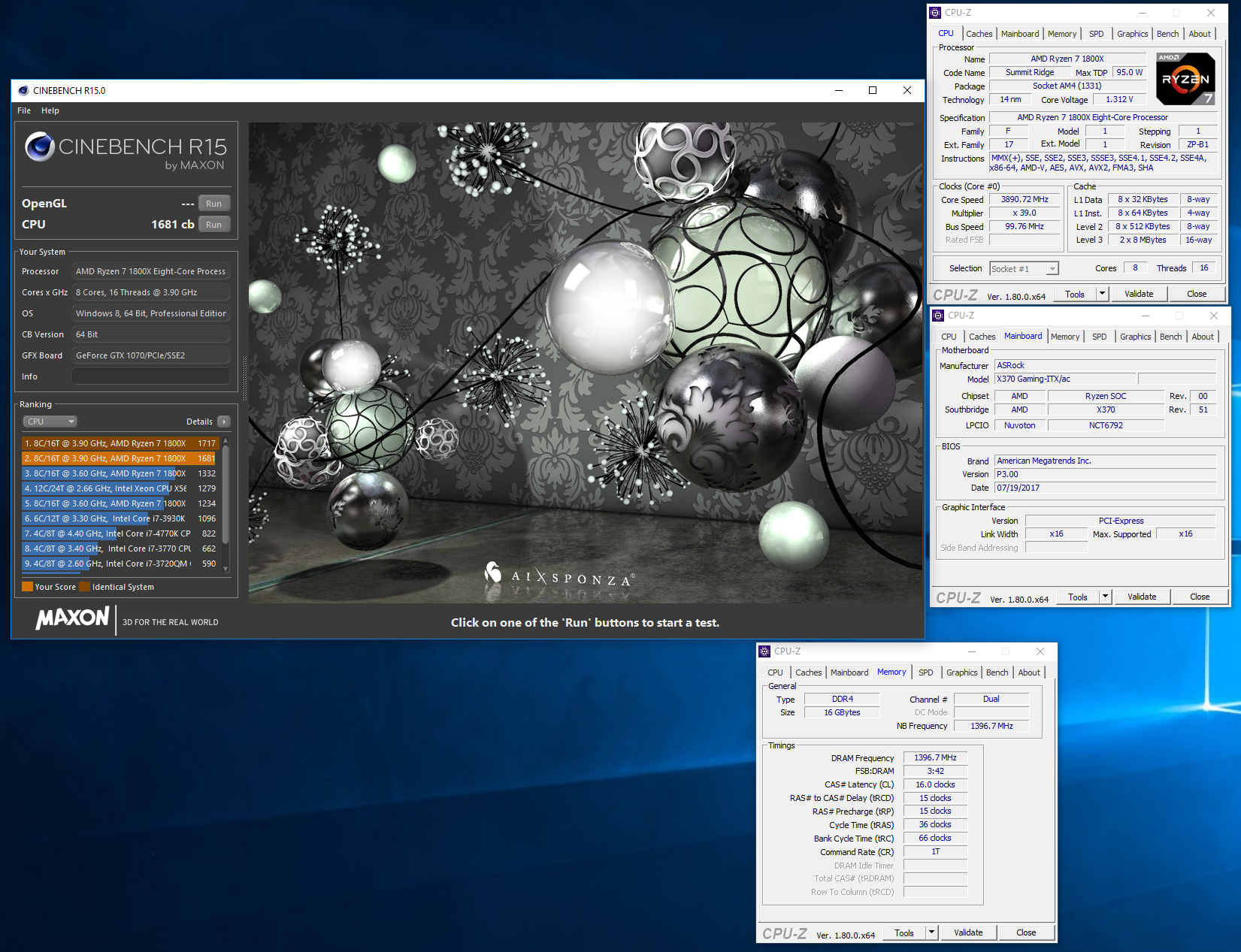Maximize the Cinebench window
The height and width of the screenshot is (952, 1241).
pyautogui.click(x=873, y=90)
